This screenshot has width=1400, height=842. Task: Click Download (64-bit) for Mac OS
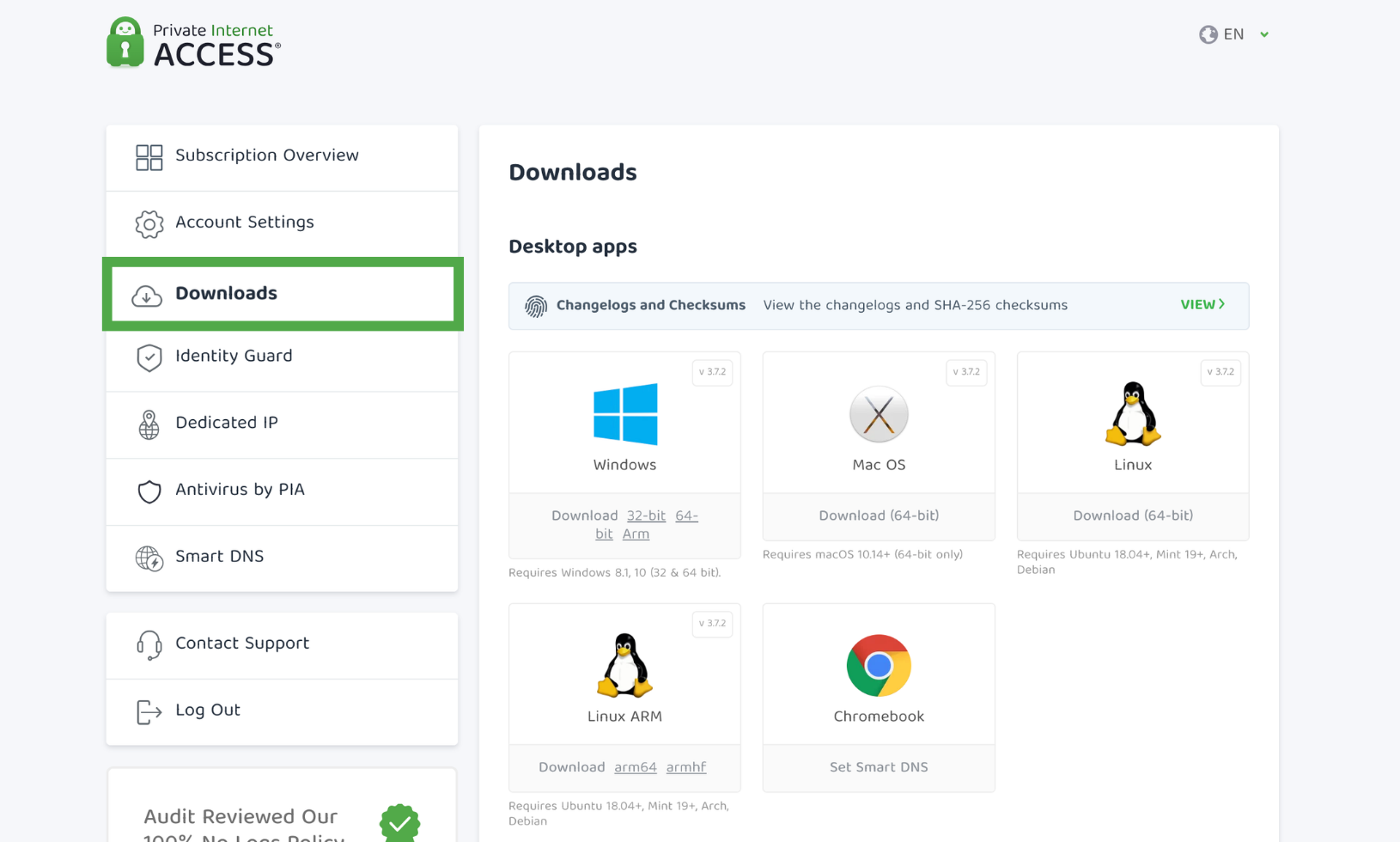pos(879,516)
